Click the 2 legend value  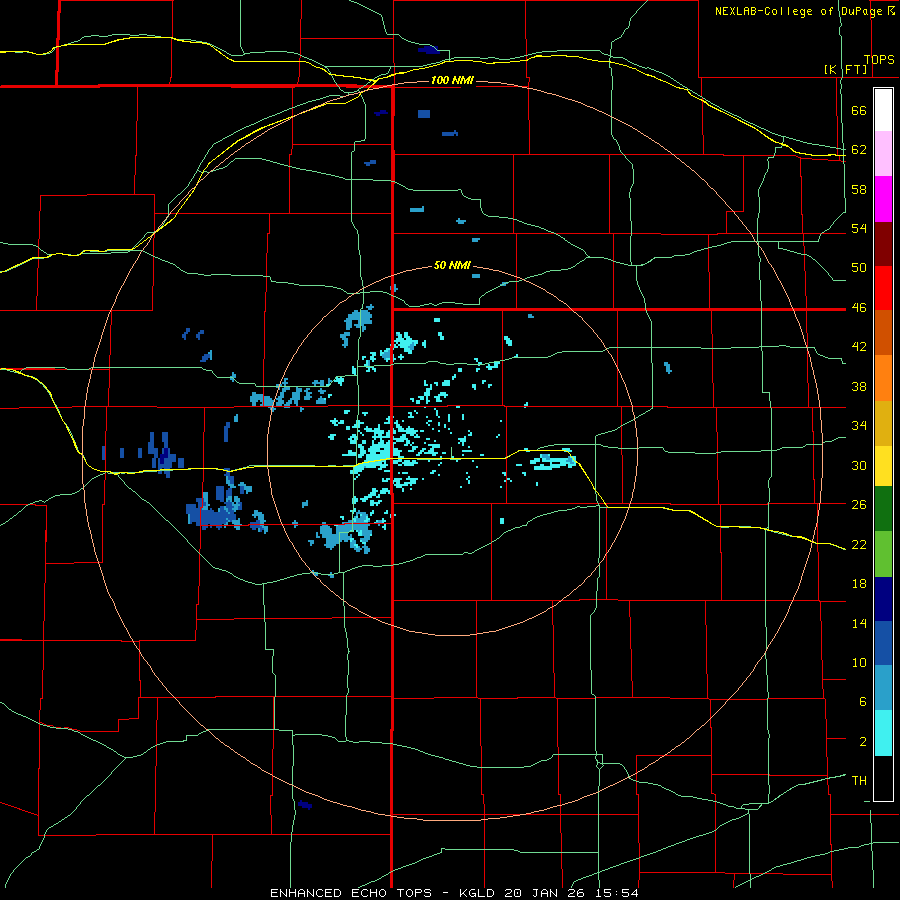(x=863, y=742)
